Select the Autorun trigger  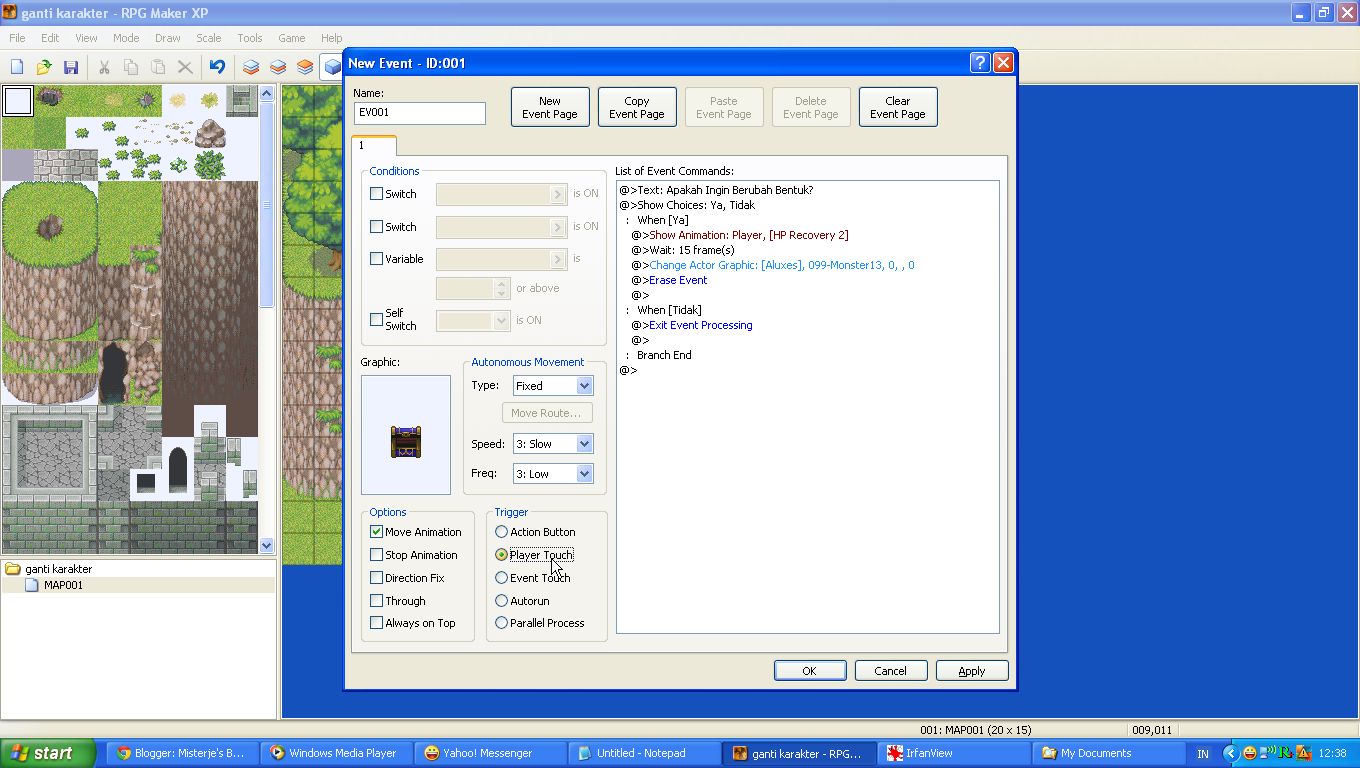501,600
